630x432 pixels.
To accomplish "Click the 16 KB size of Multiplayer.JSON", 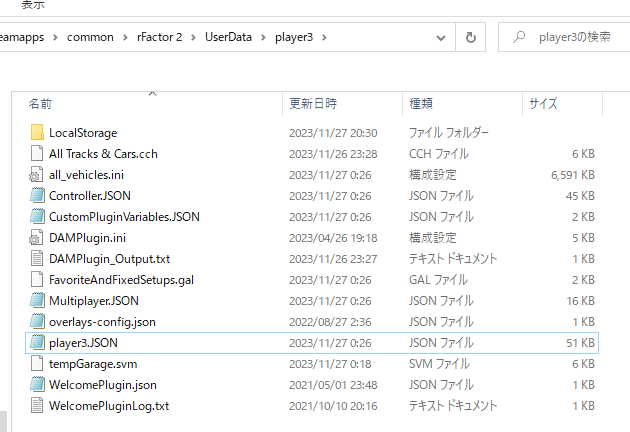I will coord(580,301).
